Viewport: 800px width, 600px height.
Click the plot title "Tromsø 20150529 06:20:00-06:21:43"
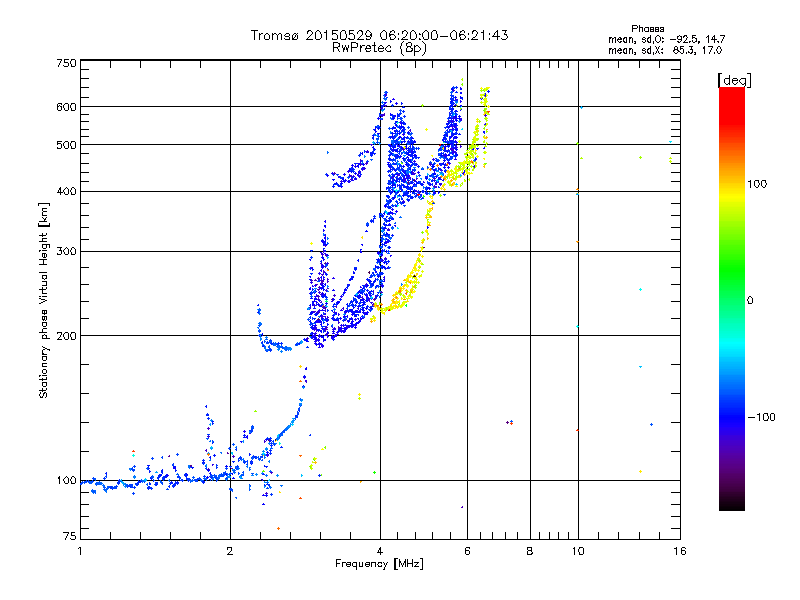(x=379, y=35)
